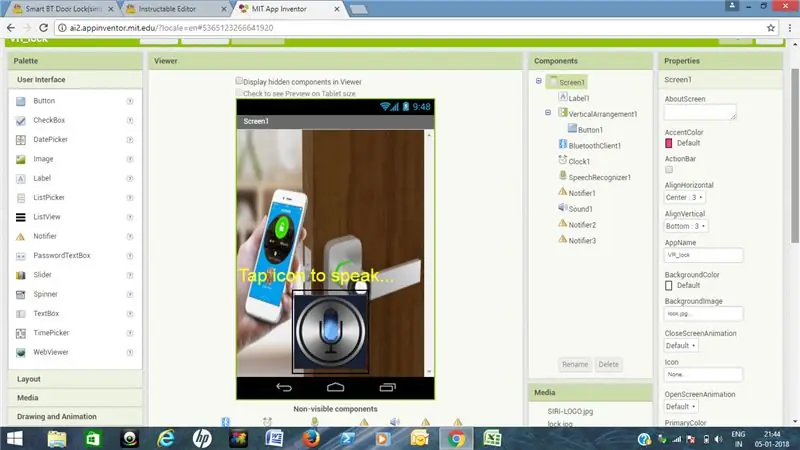
Task: Open Internet Explorer from the taskbar
Action: [x=166, y=439]
